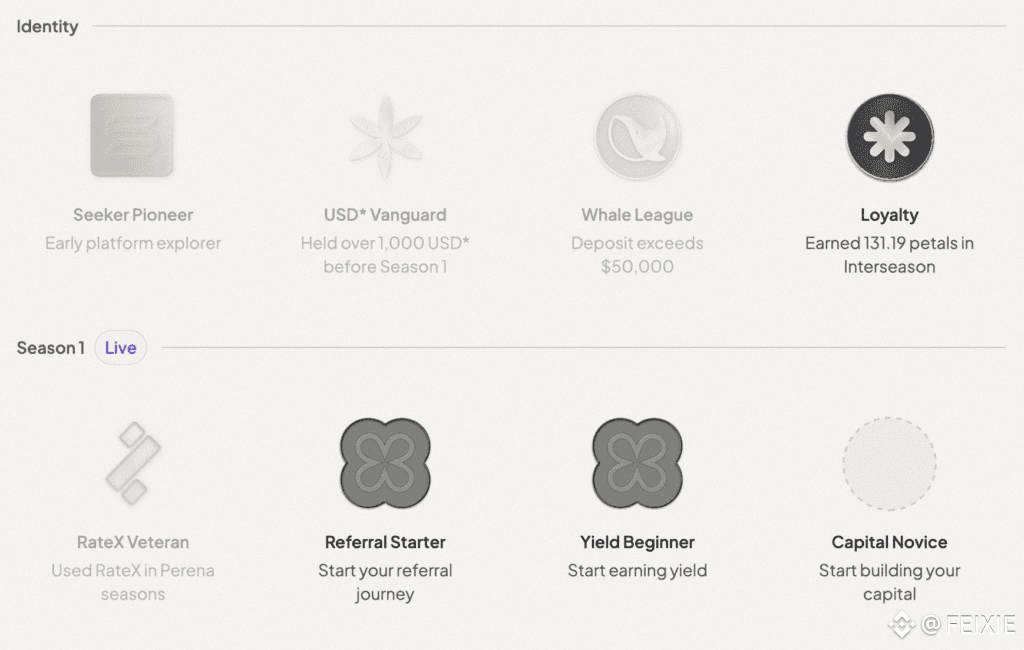
Task: Open the Referral Starter clover badge
Action: coord(385,463)
